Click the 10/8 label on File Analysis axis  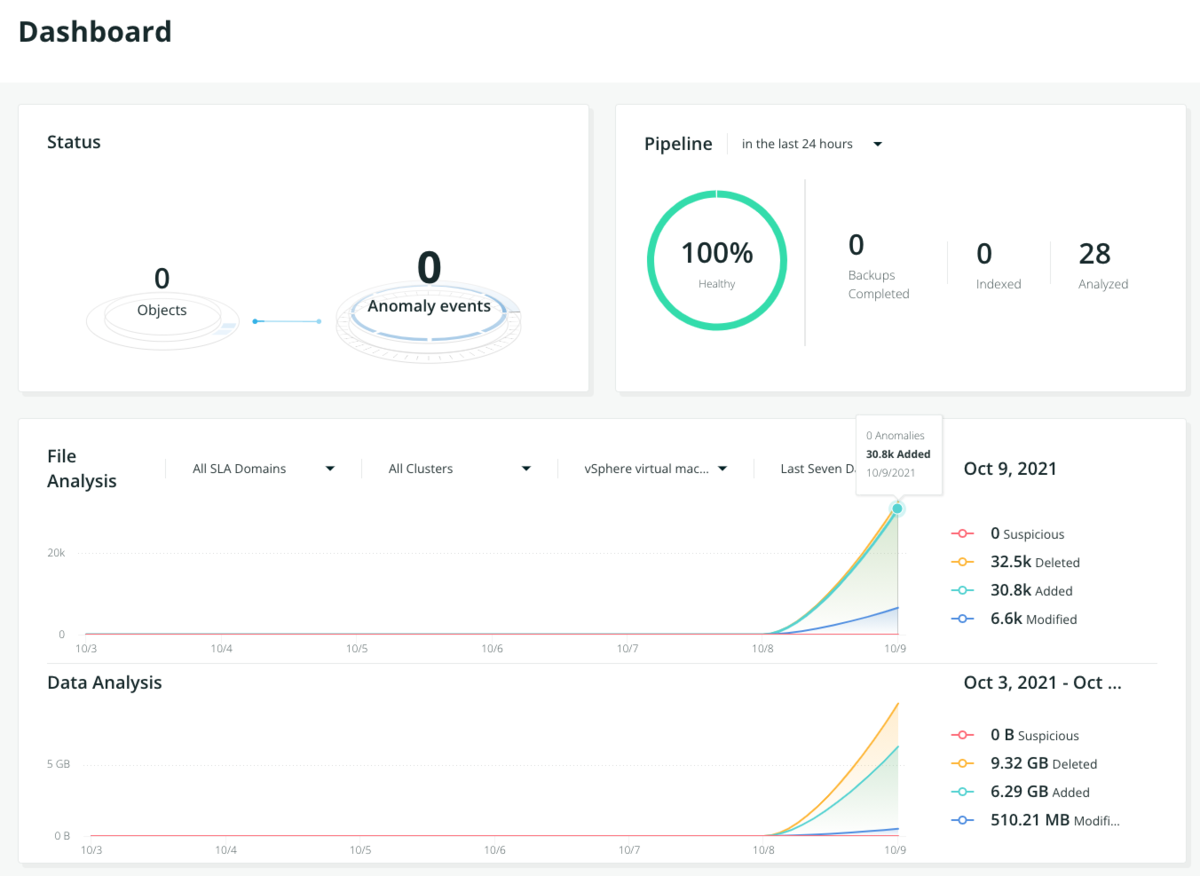(x=763, y=649)
